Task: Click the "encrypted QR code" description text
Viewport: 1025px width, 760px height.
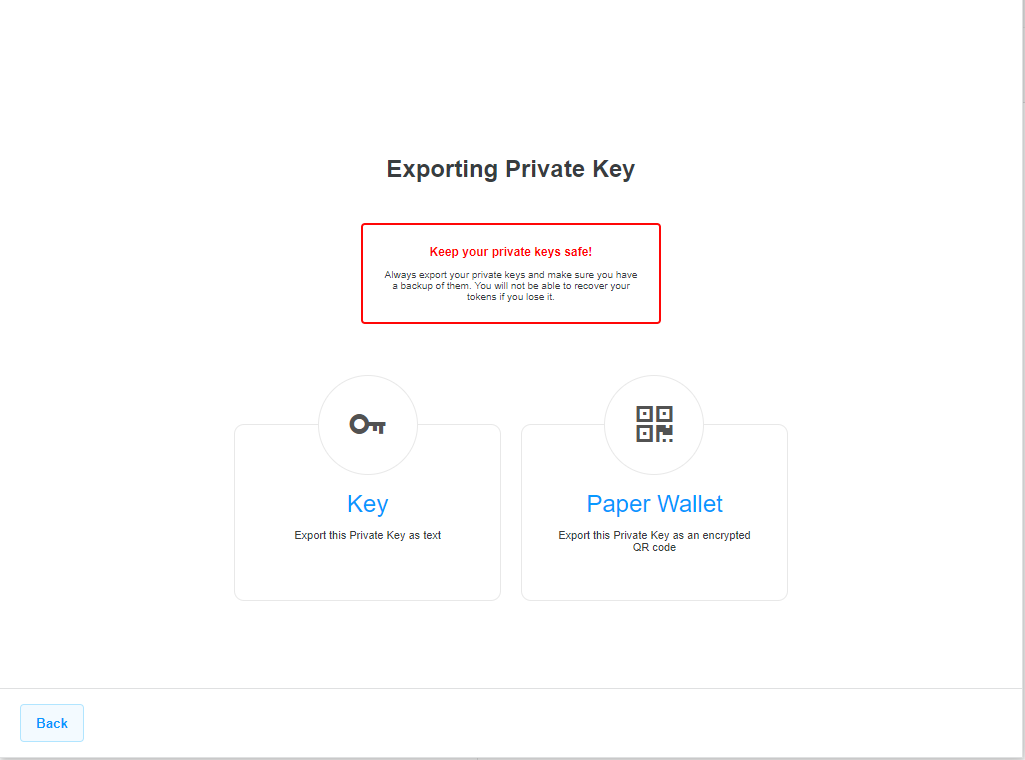Action: [654, 541]
